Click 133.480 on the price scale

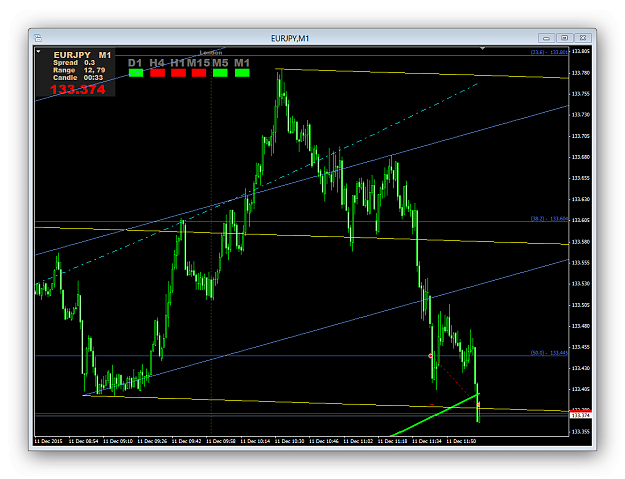coord(581,326)
